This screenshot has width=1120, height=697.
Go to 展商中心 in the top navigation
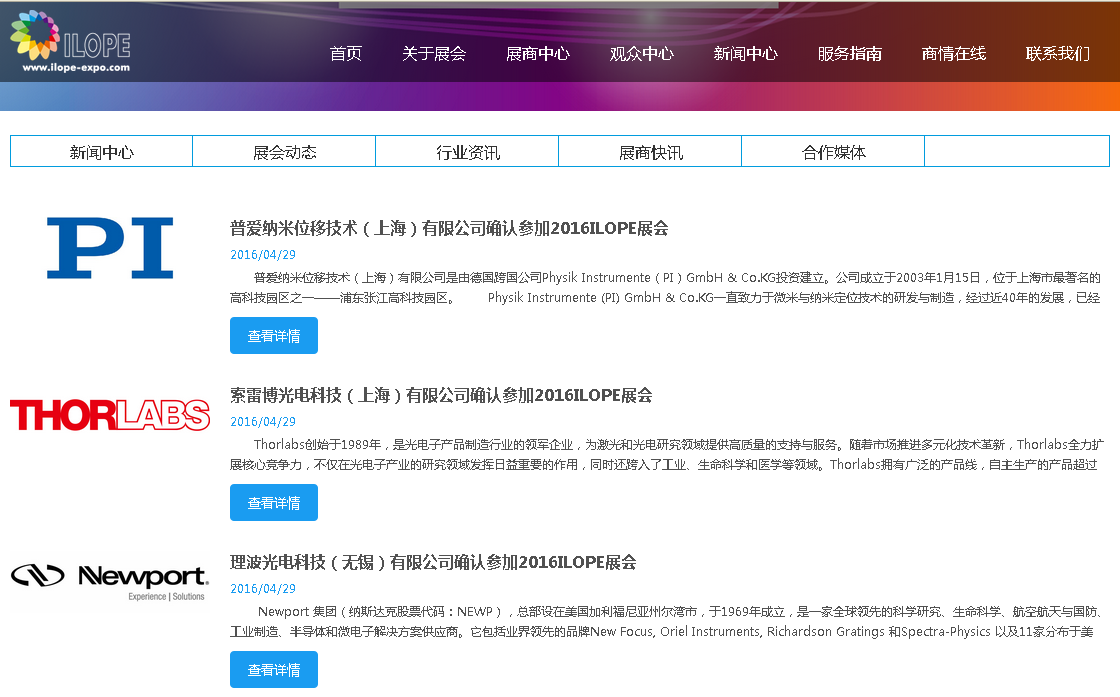538,54
